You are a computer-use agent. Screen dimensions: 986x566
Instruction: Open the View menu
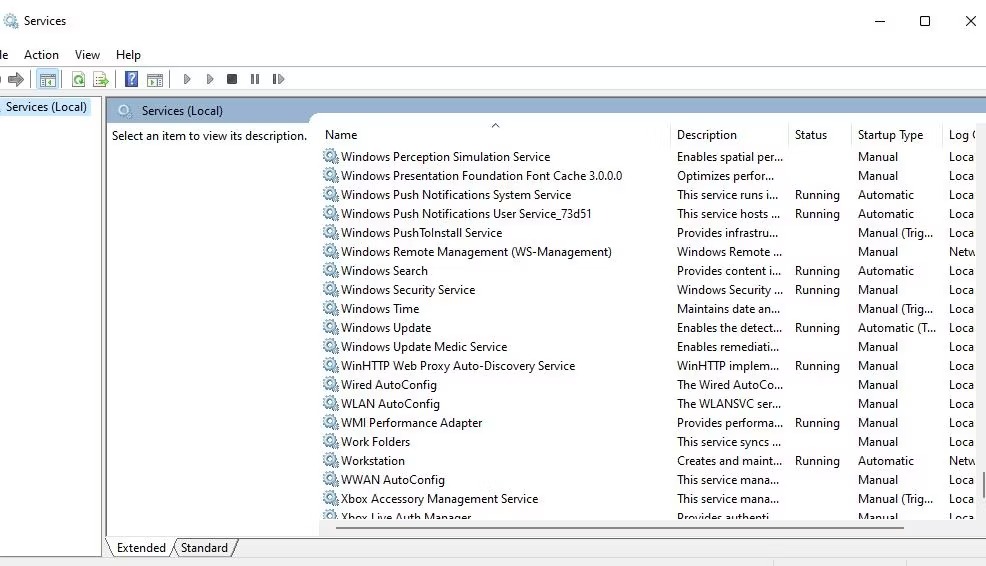[x=87, y=55]
